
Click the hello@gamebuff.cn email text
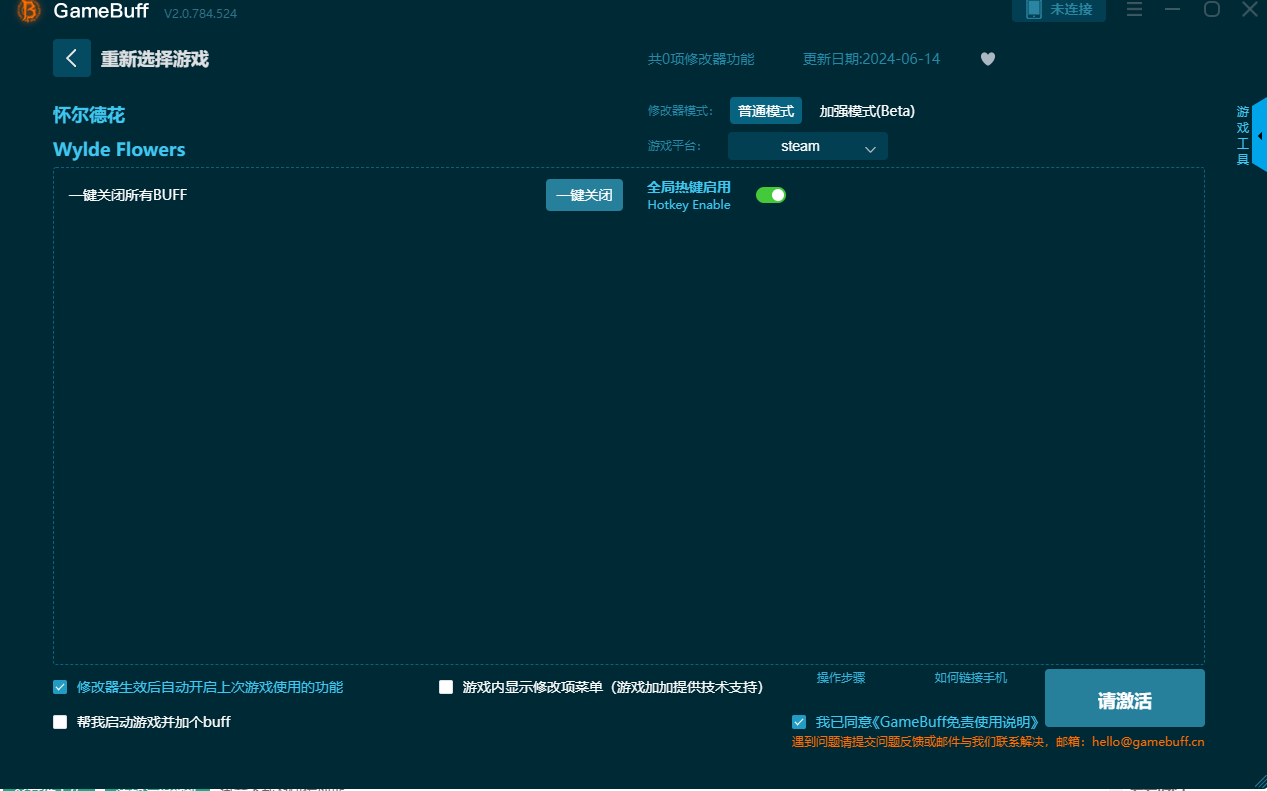point(1148,742)
